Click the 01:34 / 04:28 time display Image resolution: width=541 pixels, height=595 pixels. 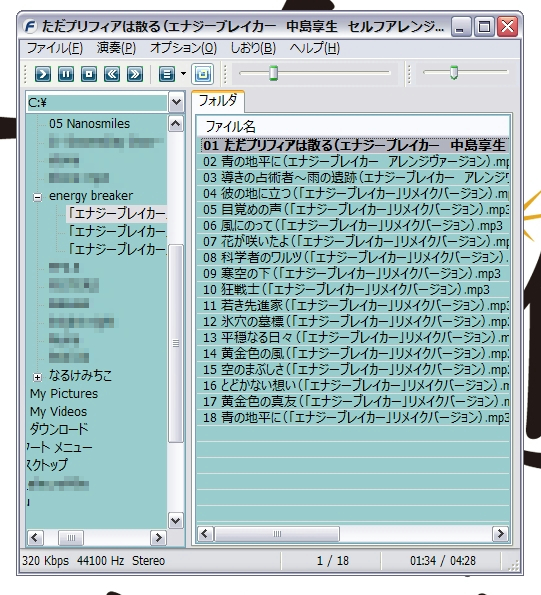point(442,561)
